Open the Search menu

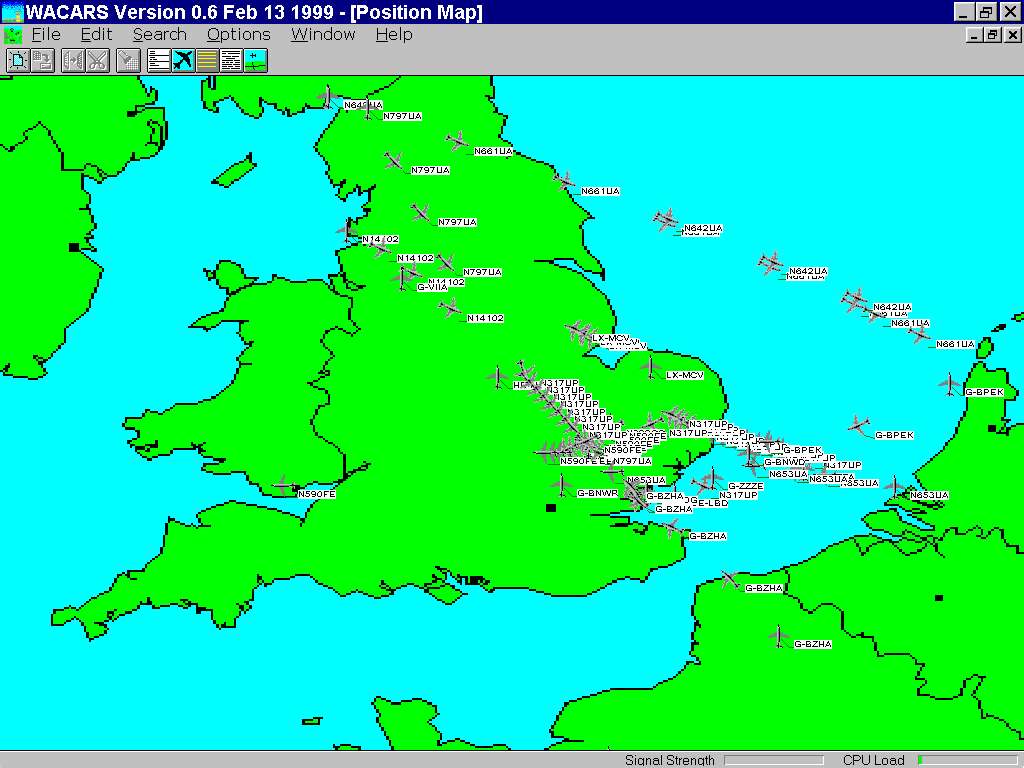[x=159, y=34]
